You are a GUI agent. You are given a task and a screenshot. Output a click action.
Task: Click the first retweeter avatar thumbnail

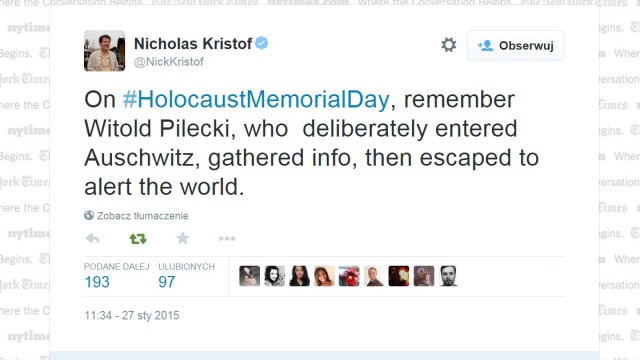[249, 276]
